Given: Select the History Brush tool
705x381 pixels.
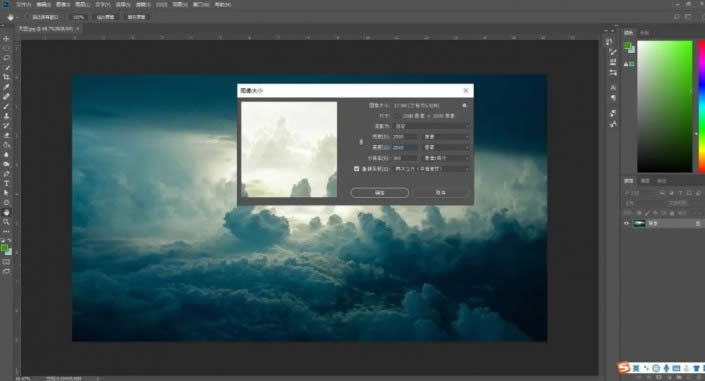Looking at the screenshot, I should pos(6,126).
